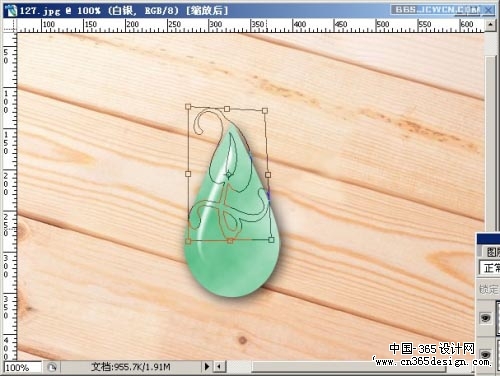500x376 pixels.
Task: Click the top-right transform handle
Action: pos(265,111)
